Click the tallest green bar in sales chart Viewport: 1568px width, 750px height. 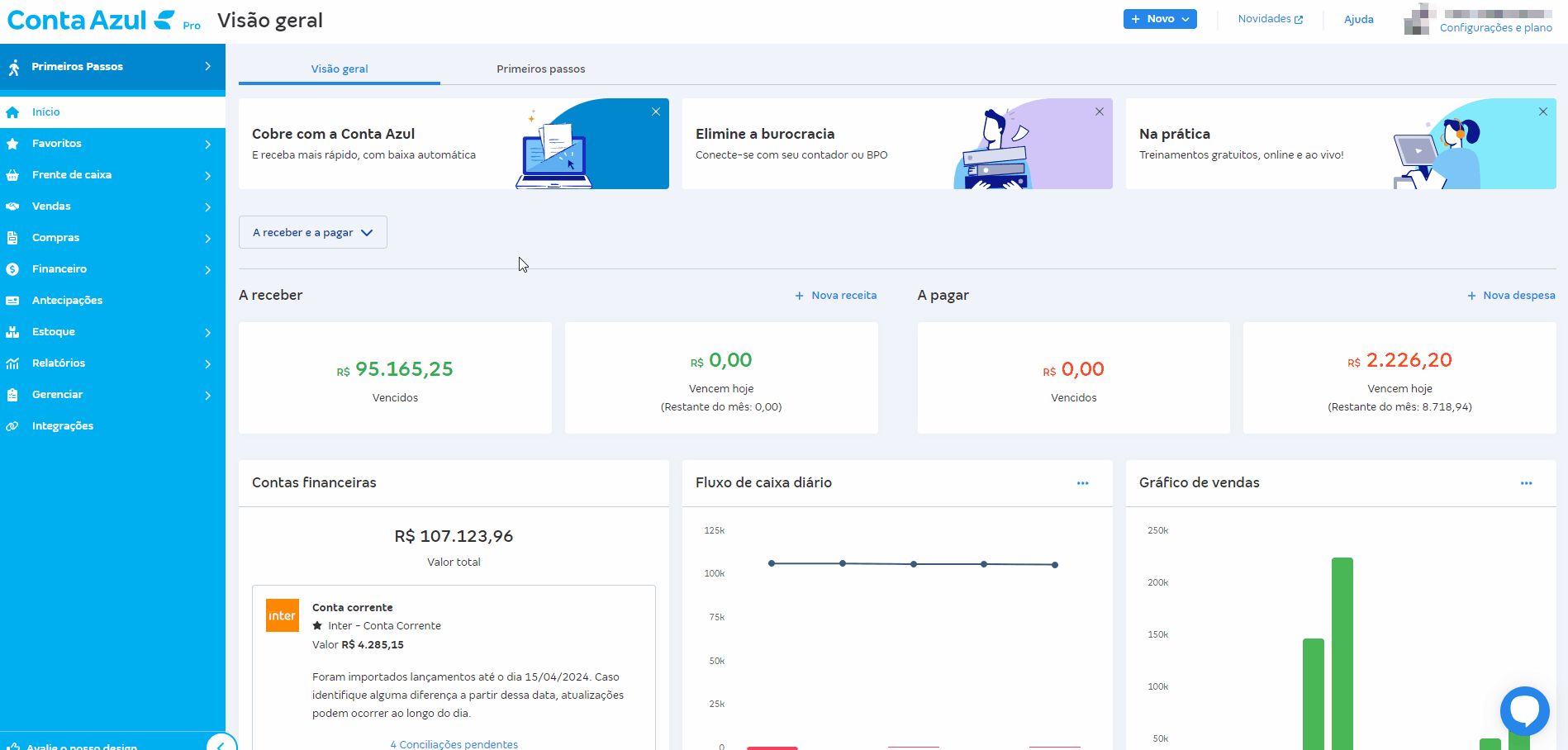pos(1342,654)
